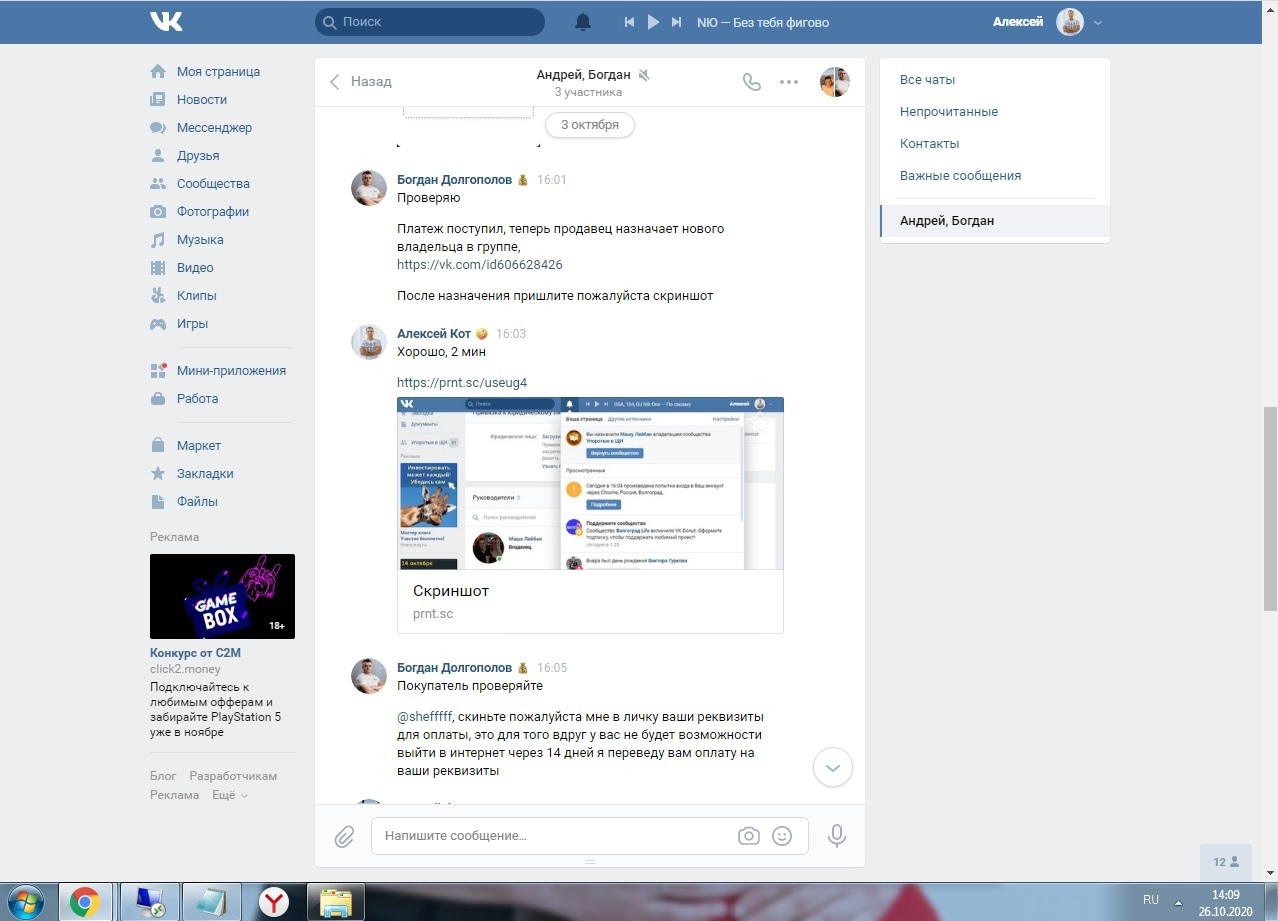1278x921 pixels.
Task: Click the VK logo in the header
Action: point(166,21)
